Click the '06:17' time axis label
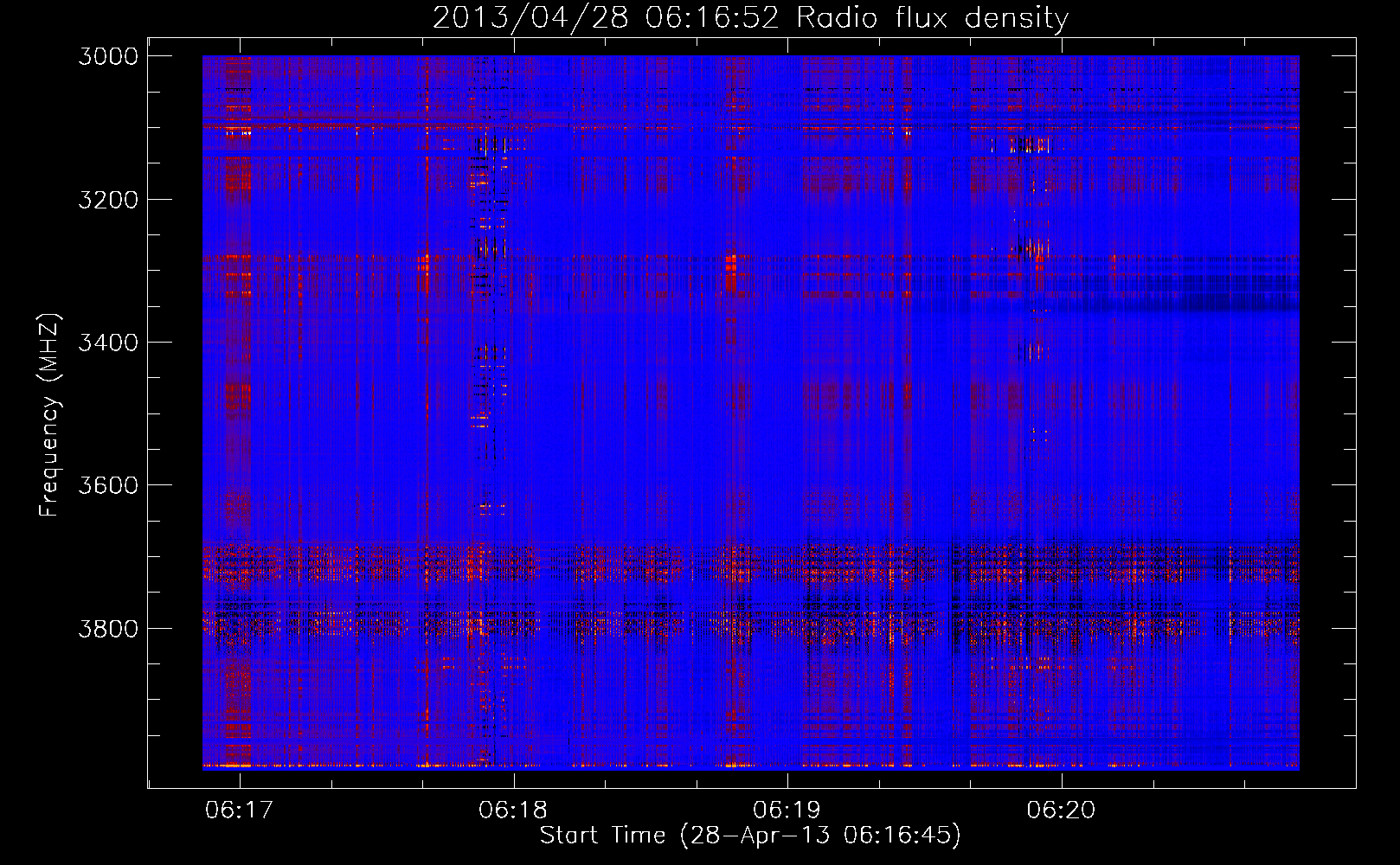Image resolution: width=1400 pixels, height=865 pixels. [x=240, y=810]
